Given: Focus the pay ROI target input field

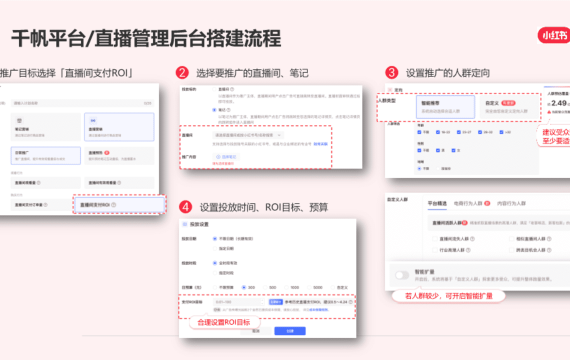Looking at the screenshot, I should tap(239, 302).
